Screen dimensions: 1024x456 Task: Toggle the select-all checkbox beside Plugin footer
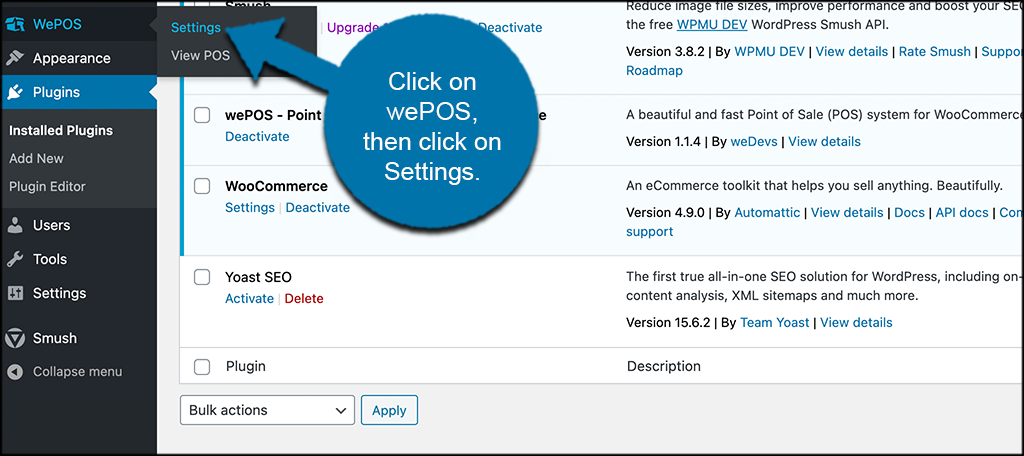click(x=202, y=366)
